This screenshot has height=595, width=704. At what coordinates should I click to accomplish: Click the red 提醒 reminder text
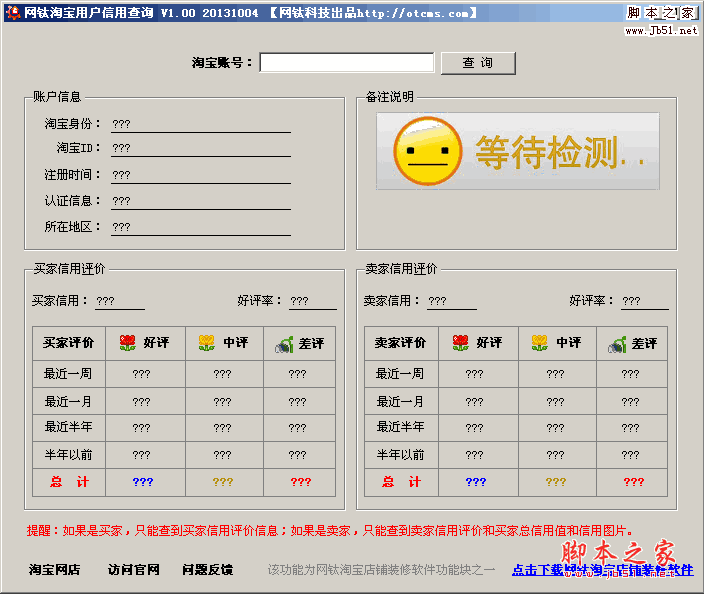coord(330,531)
